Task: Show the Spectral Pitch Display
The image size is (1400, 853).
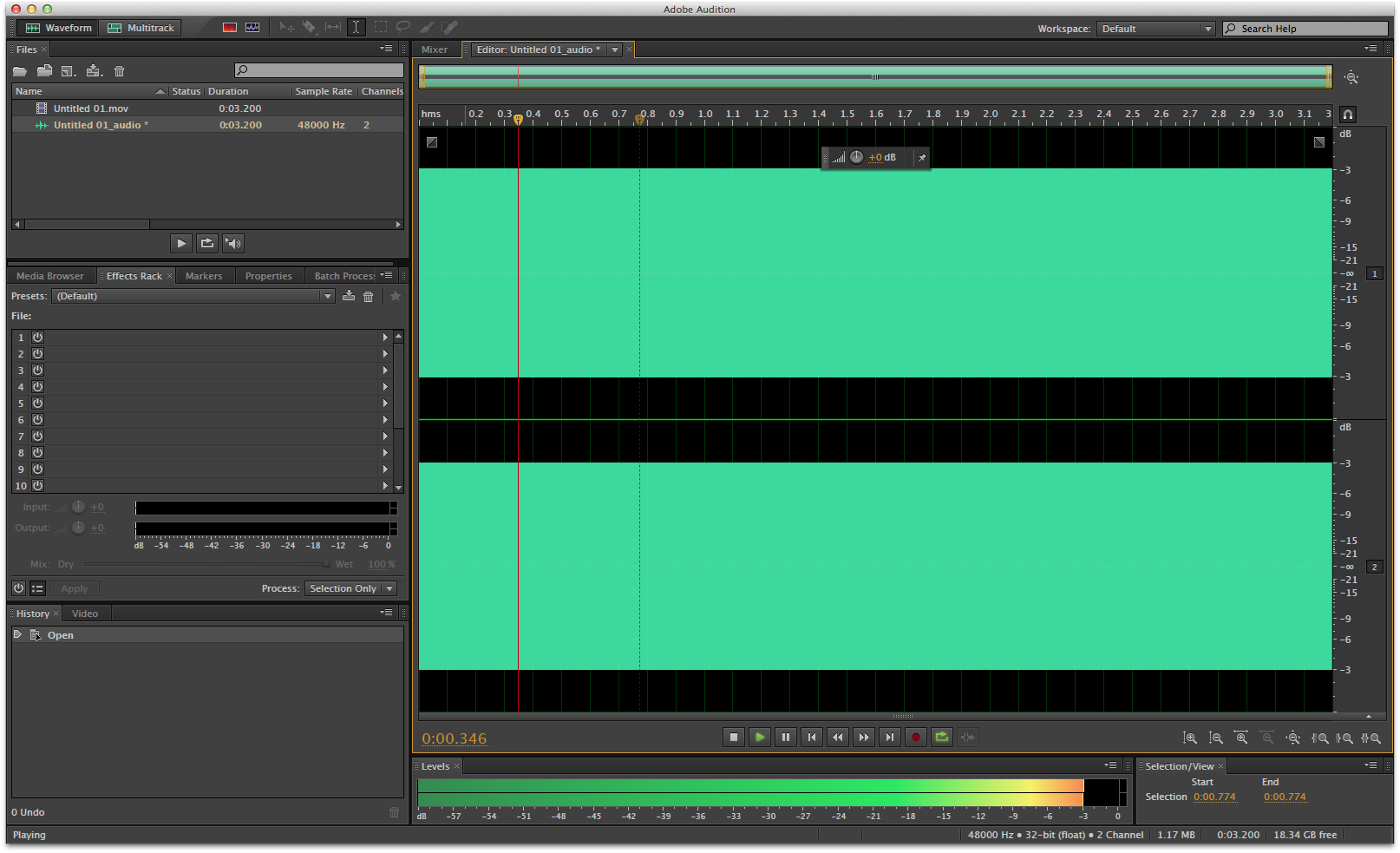Action: (x=252, y=28)
